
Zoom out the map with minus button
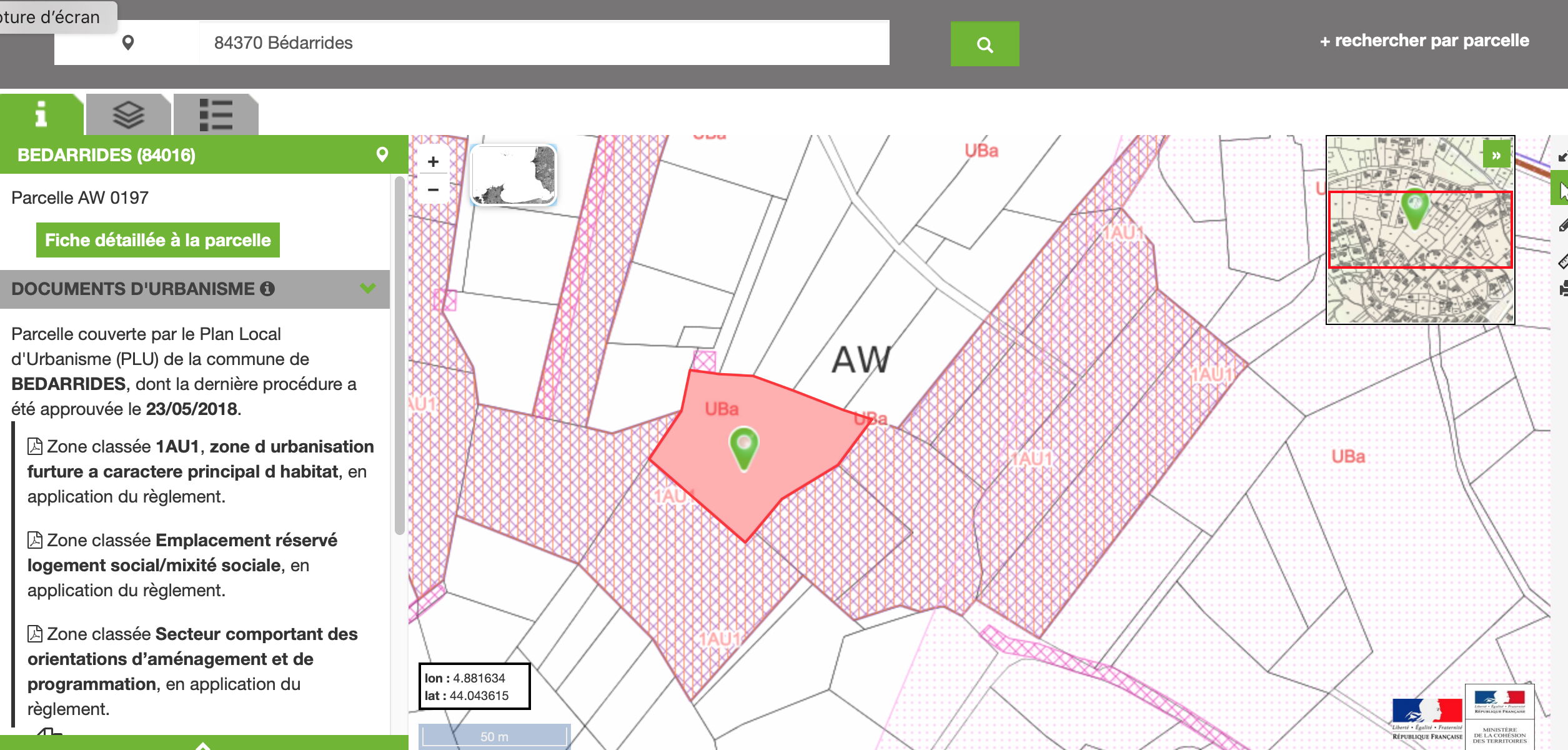point(433,189)
